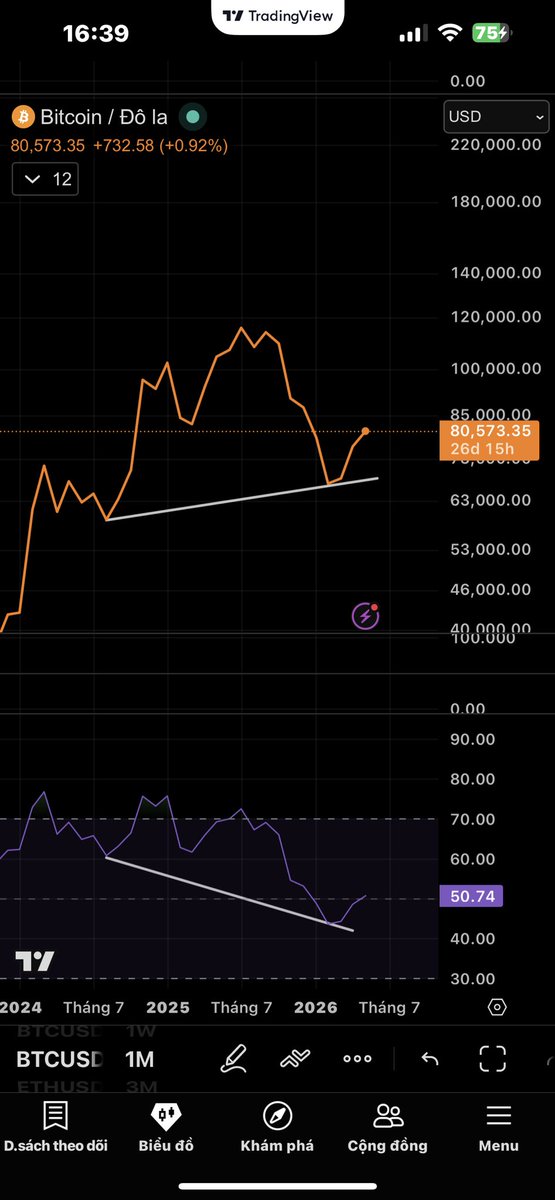Open the D.sách theo dõi watchlist tab
The image size is (555, 1200).
click(56, 1128)
